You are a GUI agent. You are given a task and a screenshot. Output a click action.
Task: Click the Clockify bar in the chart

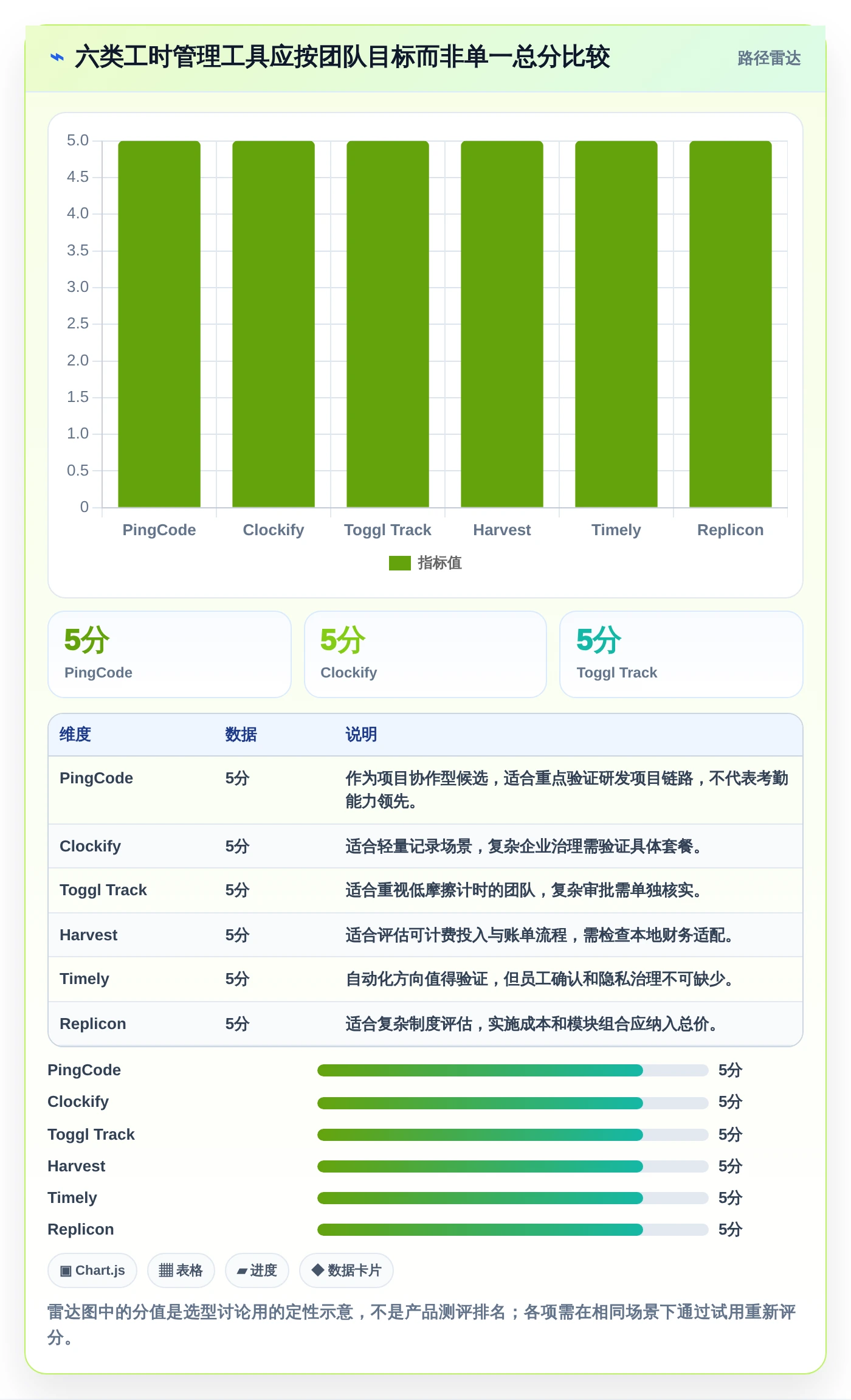pos(274,324)
